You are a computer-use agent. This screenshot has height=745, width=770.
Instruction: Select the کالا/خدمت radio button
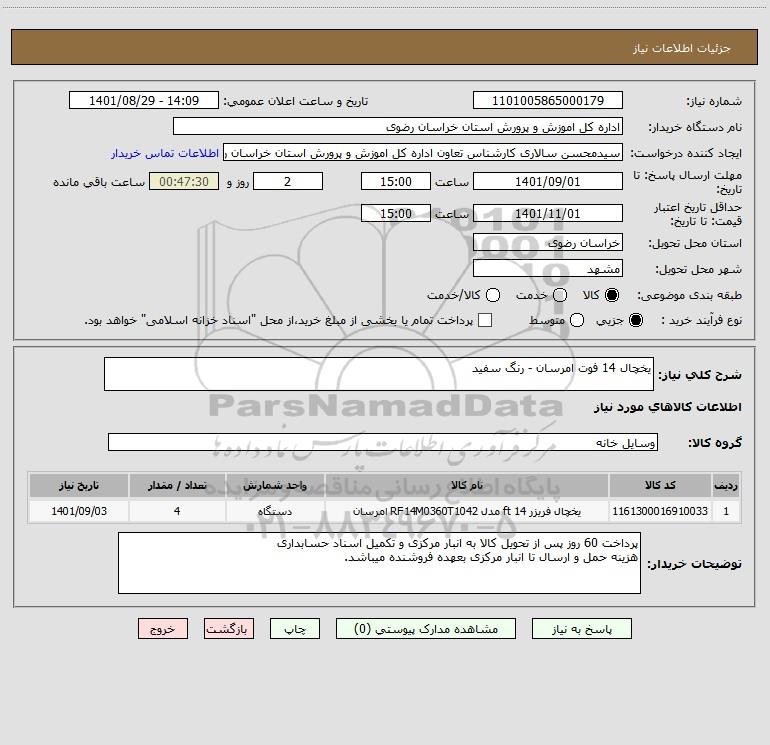(493, 295)
